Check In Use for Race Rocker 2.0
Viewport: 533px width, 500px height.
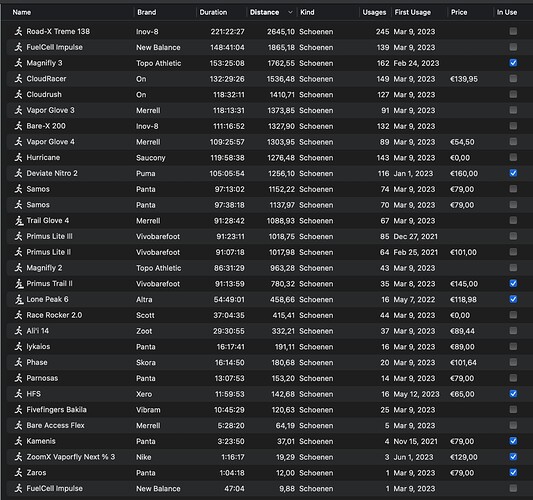[x=513, y=315]
